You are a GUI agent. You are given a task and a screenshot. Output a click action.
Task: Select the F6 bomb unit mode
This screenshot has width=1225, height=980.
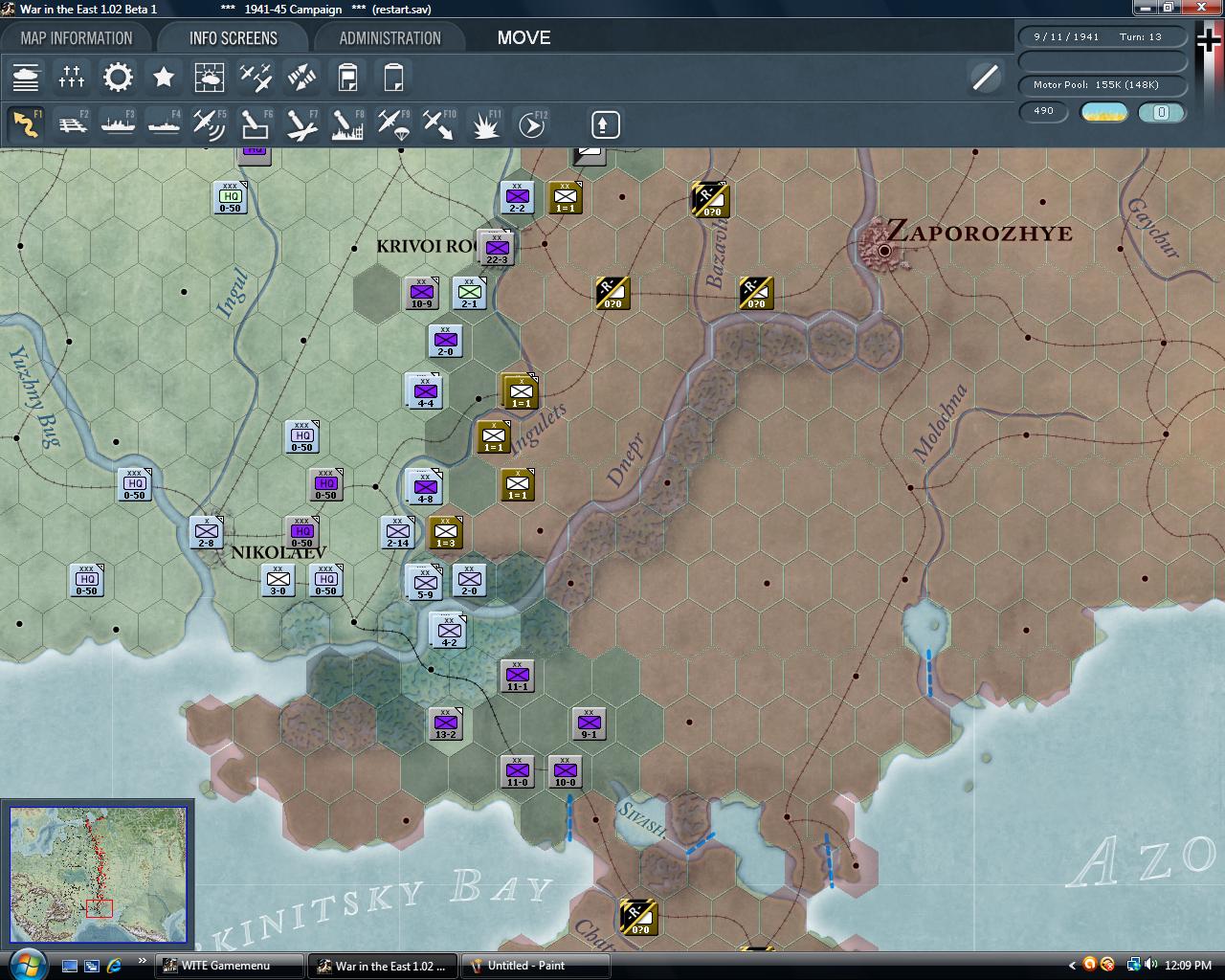click(256, 124)
